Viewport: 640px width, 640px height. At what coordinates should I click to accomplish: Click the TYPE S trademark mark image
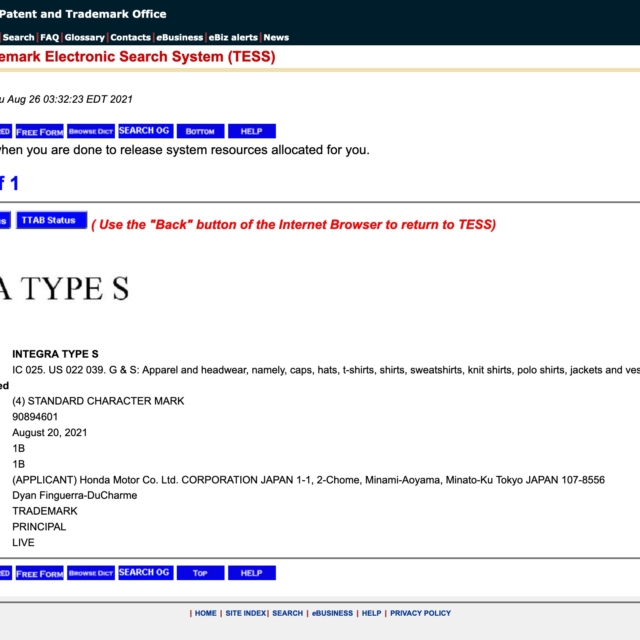point(65,288)
